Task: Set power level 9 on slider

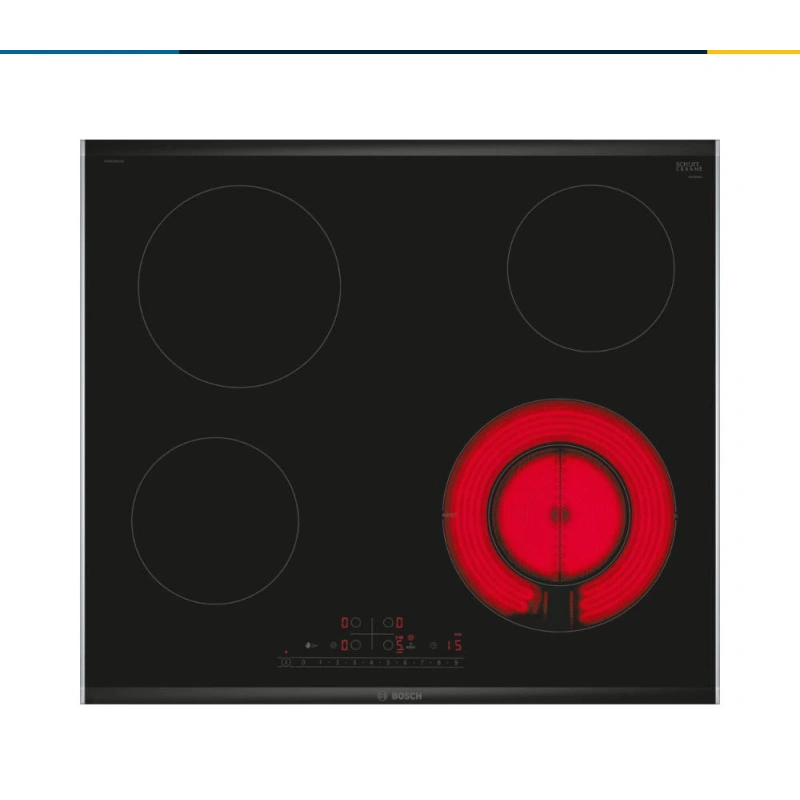Action: [456, 662]
